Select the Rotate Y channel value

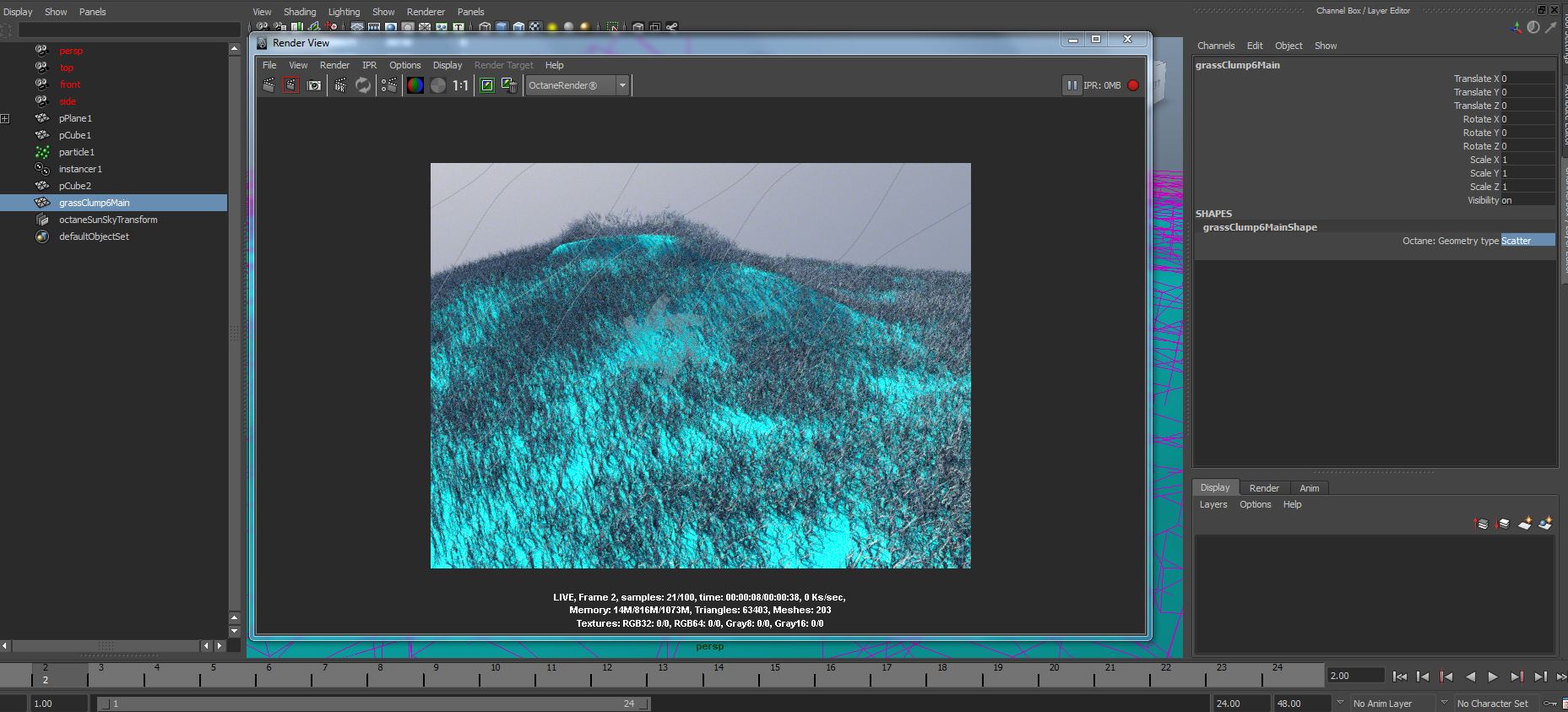(x=1527, y=133)
